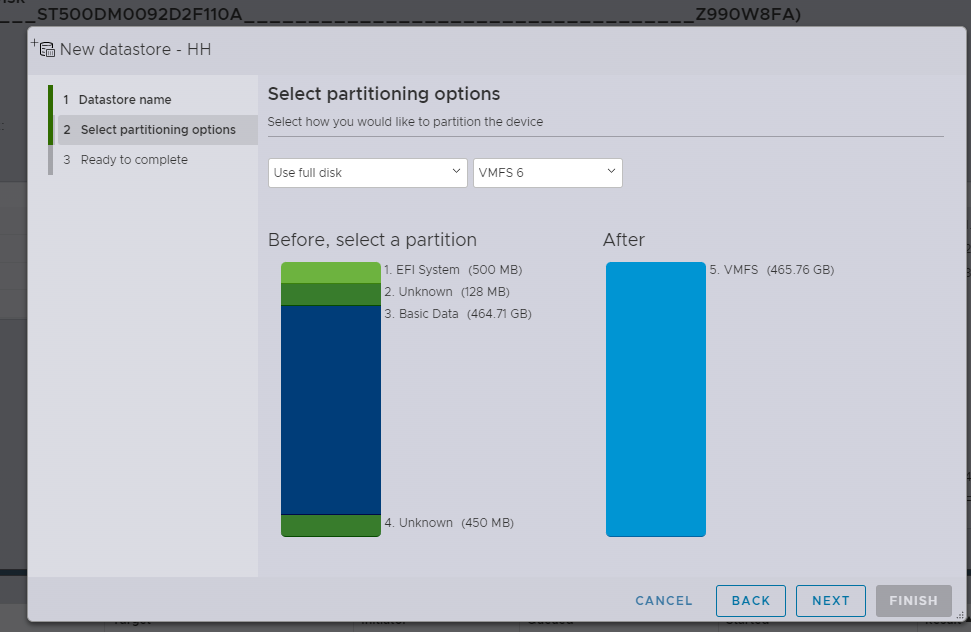Select the 128 MB Unknown partition block
The width and height of the screenshot is (971, 632).
(x=331, y=294)
